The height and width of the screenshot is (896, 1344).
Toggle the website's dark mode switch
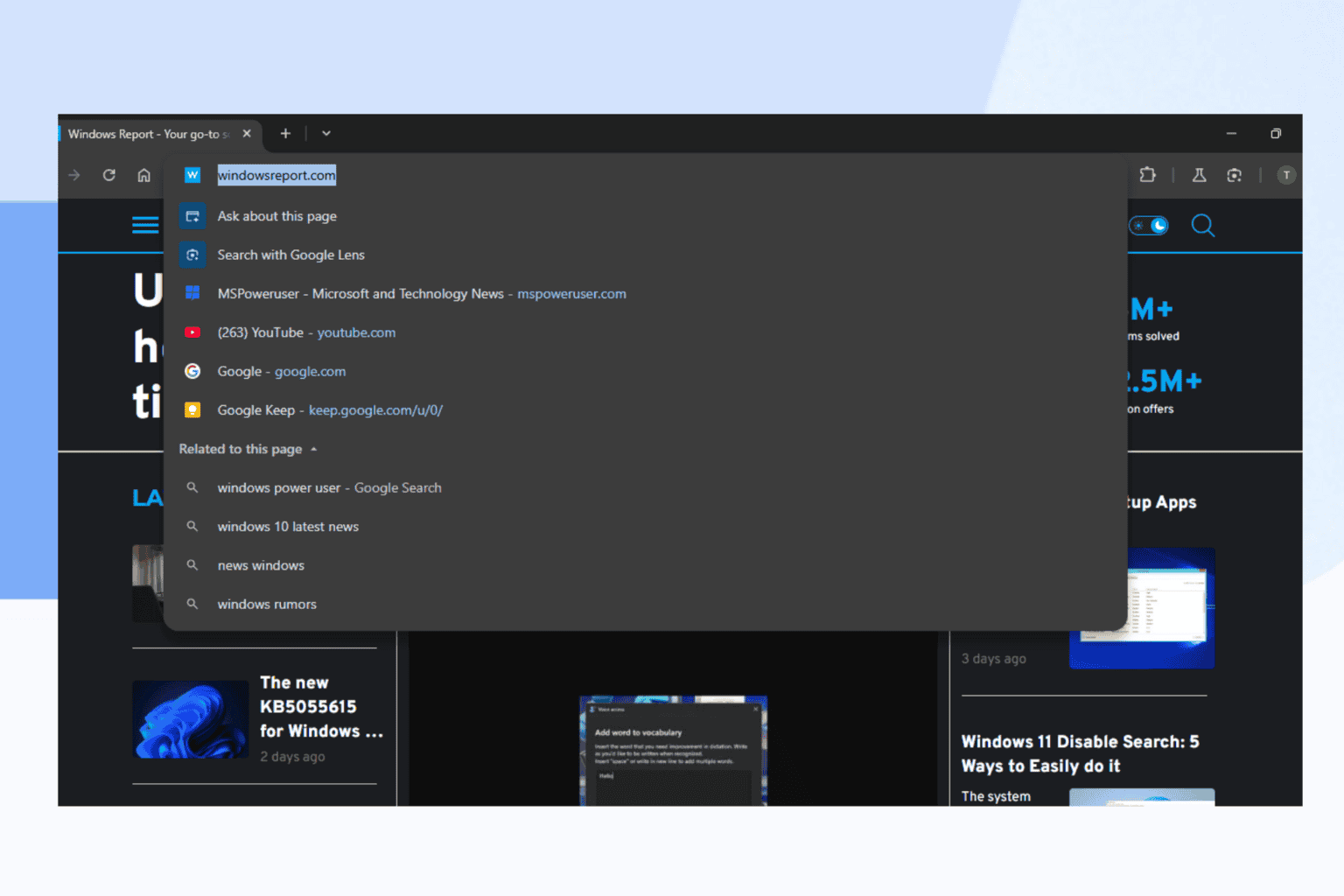point(1149,226)
